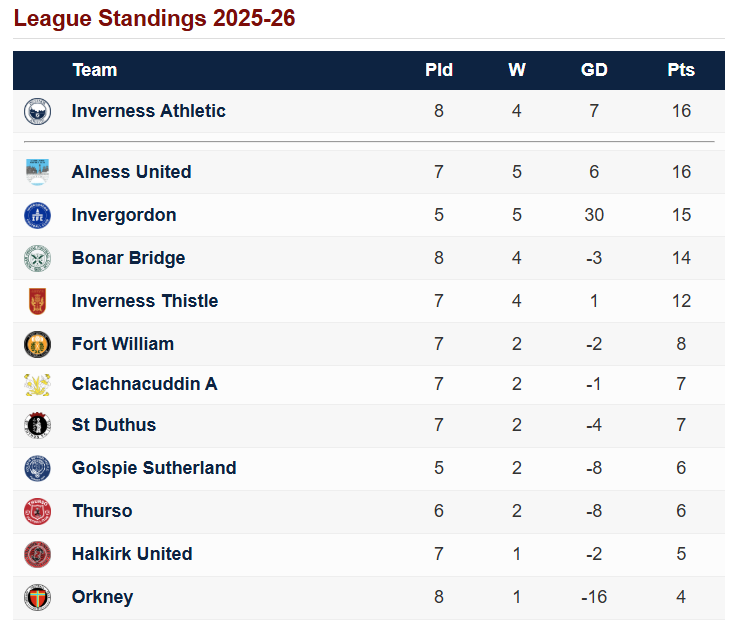Click the Clachnacuddin A yellow crest
The width and height of the screenshot is (733, 631).
[x=37, y=384]
